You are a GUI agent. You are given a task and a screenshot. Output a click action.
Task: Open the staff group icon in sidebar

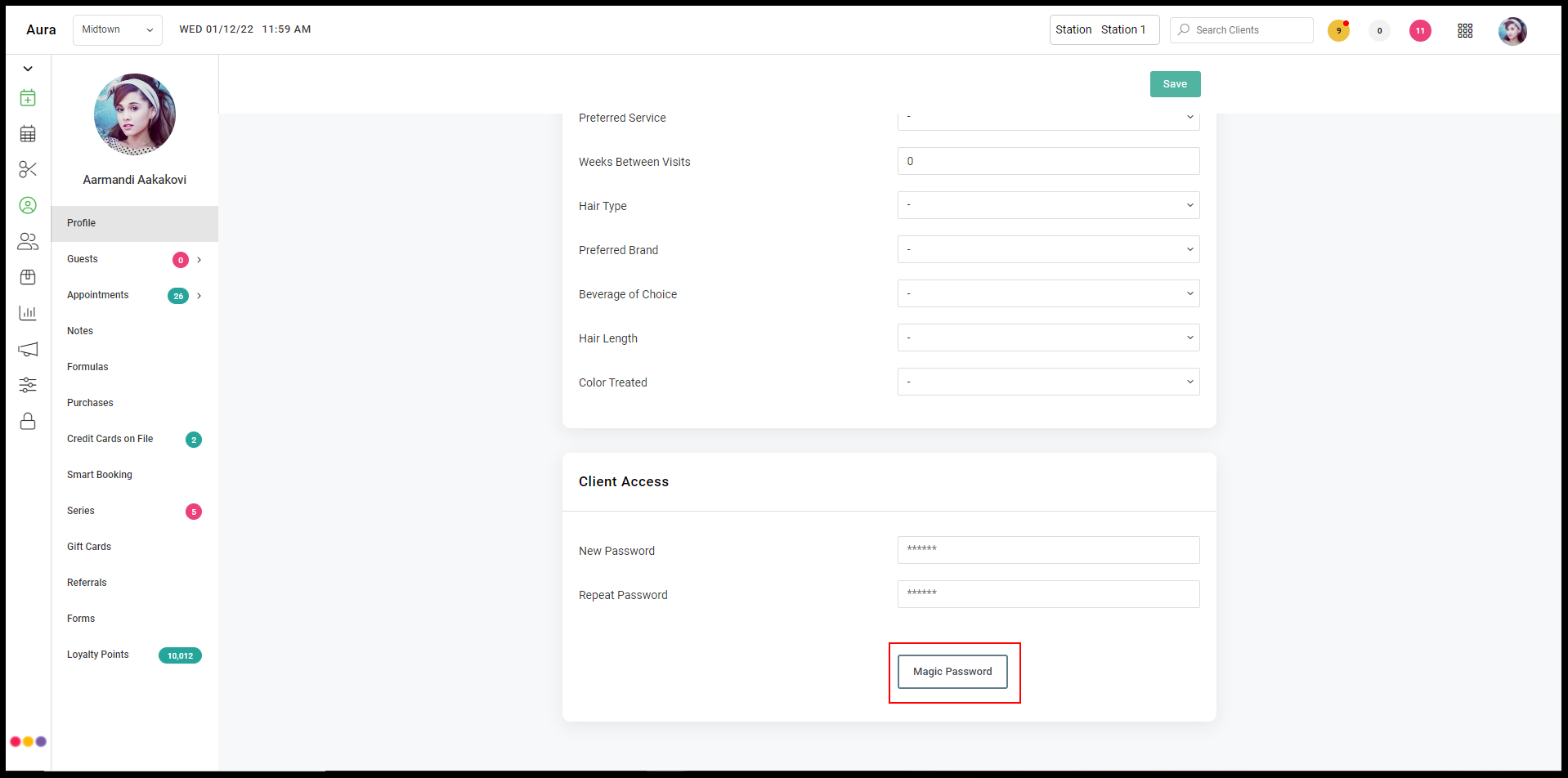[x=28, y=242]
